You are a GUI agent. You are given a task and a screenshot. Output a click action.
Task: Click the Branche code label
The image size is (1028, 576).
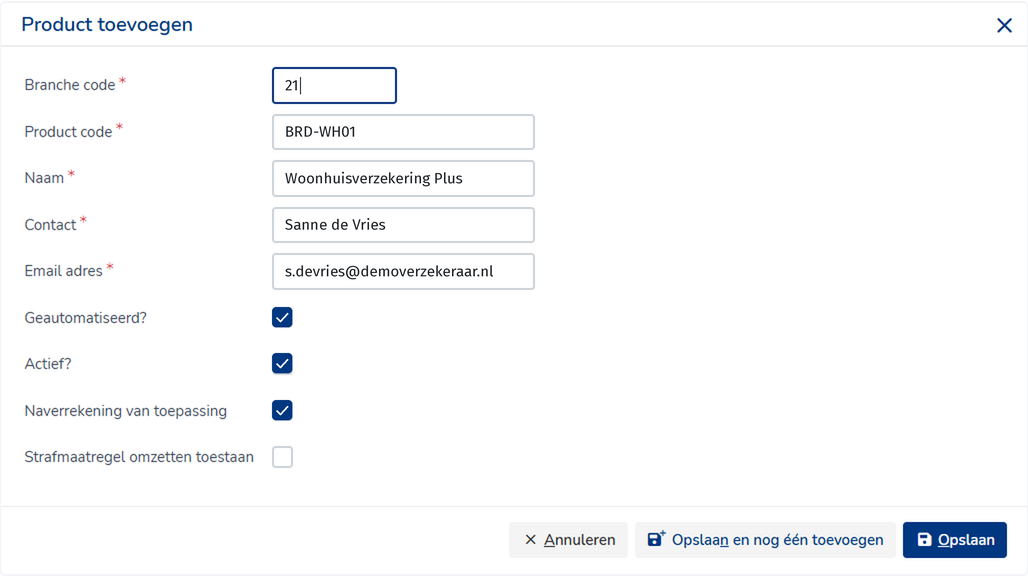tap(69, 85)
